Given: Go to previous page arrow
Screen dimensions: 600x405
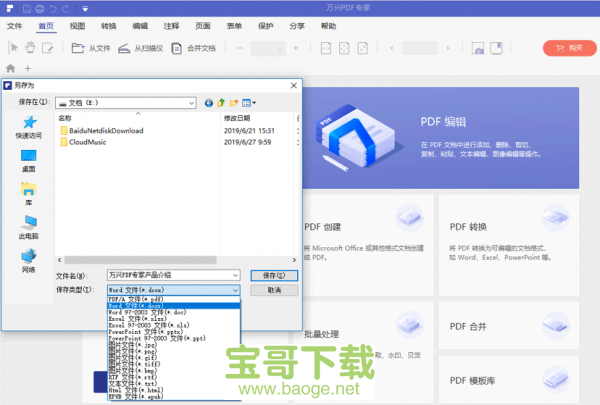Looking at the screenshot, I should pyautogui.click(x=392, y=48).
